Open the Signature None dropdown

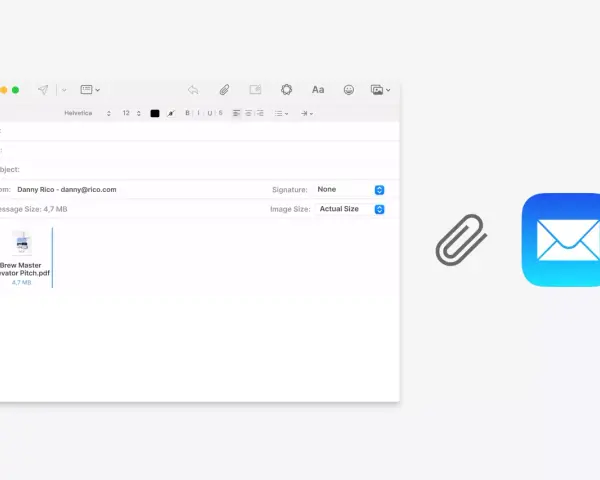[x=351, y=189]
